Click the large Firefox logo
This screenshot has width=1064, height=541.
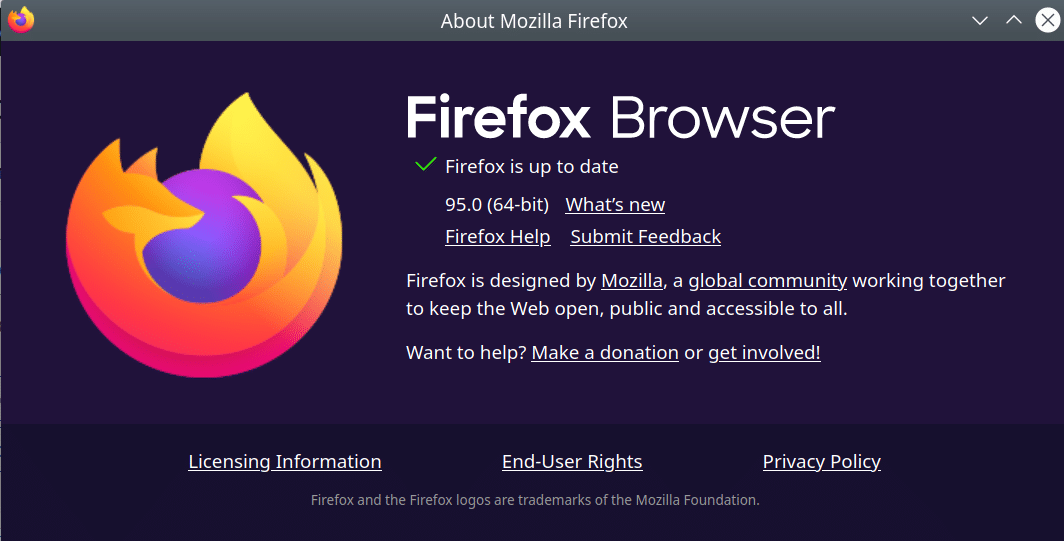pos(204,236)
